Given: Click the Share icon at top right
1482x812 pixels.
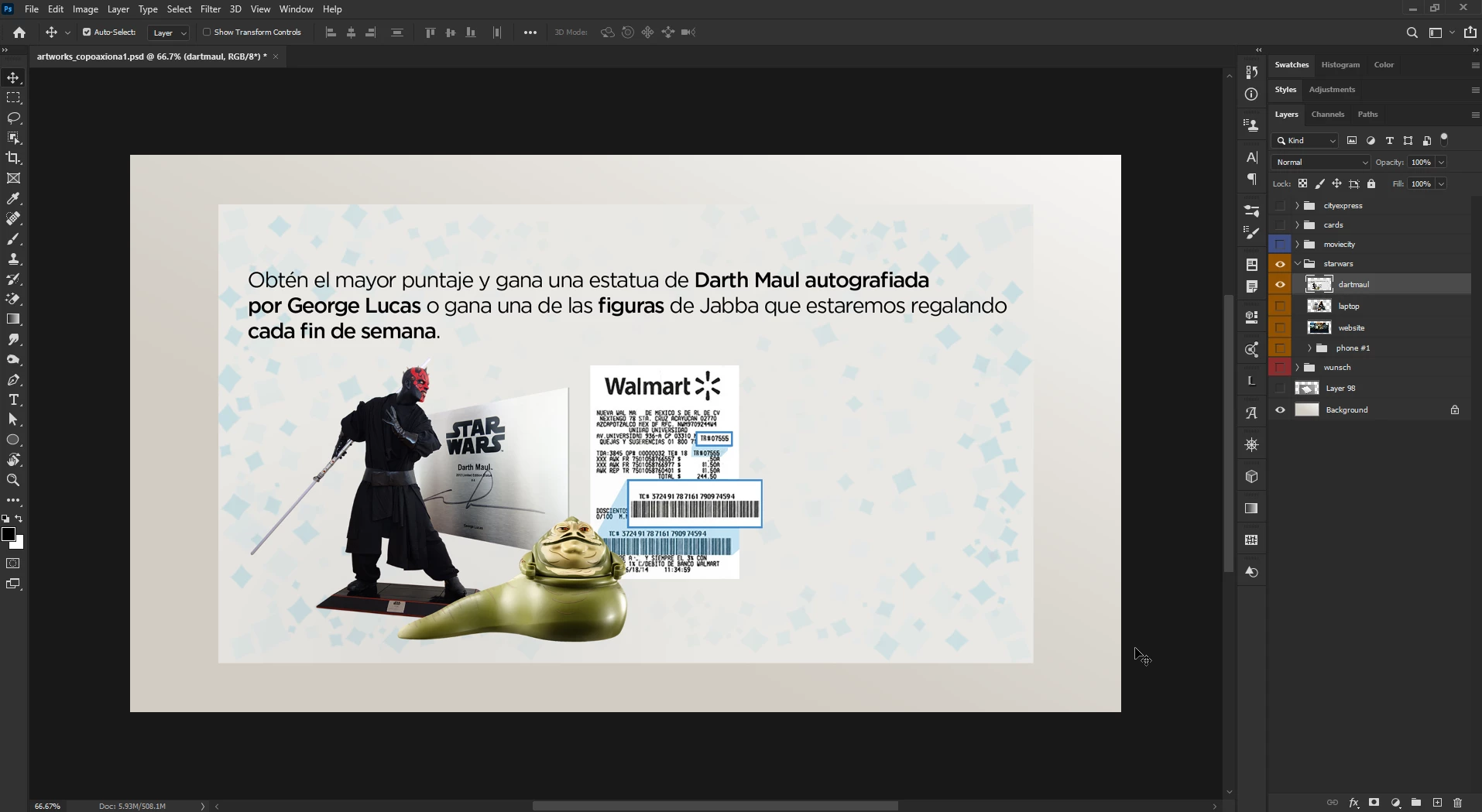Looking at the screenshot, I should (1470, 33).
